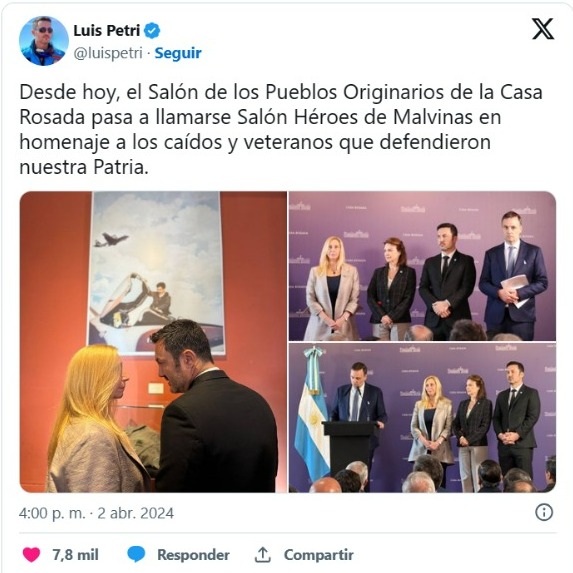This screenshot has width=573, height=573.
Task: Click the 2 abr. 2024 date
Action: [136, 513]
